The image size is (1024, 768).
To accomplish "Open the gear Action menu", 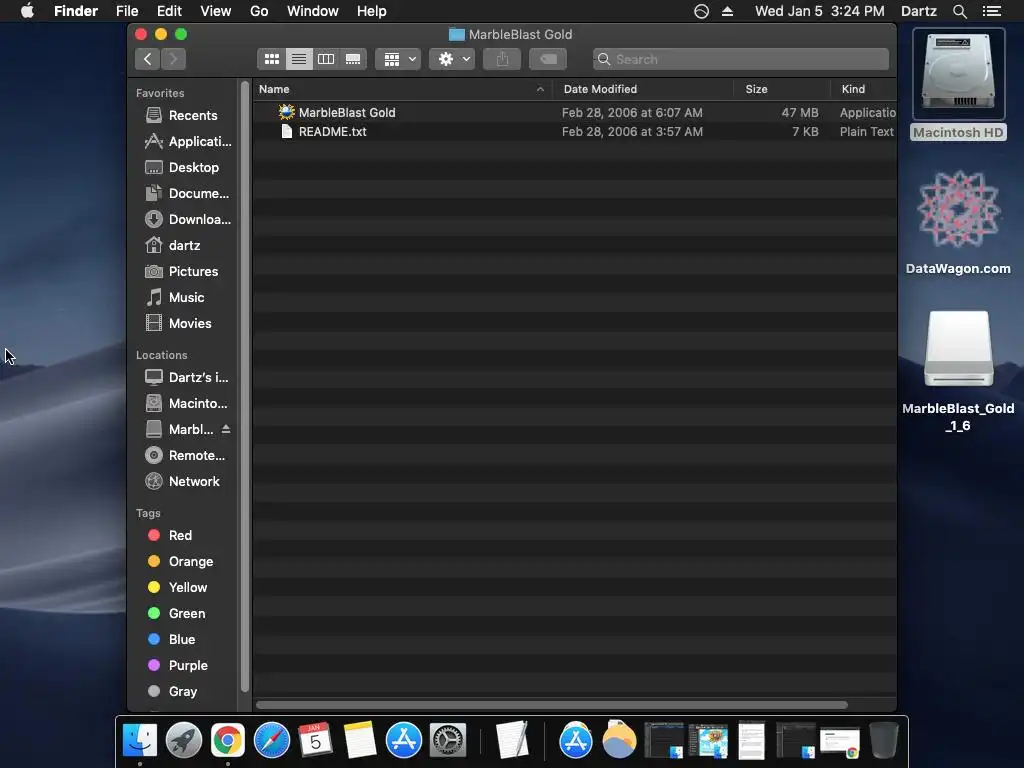I will tap(452, 59).
